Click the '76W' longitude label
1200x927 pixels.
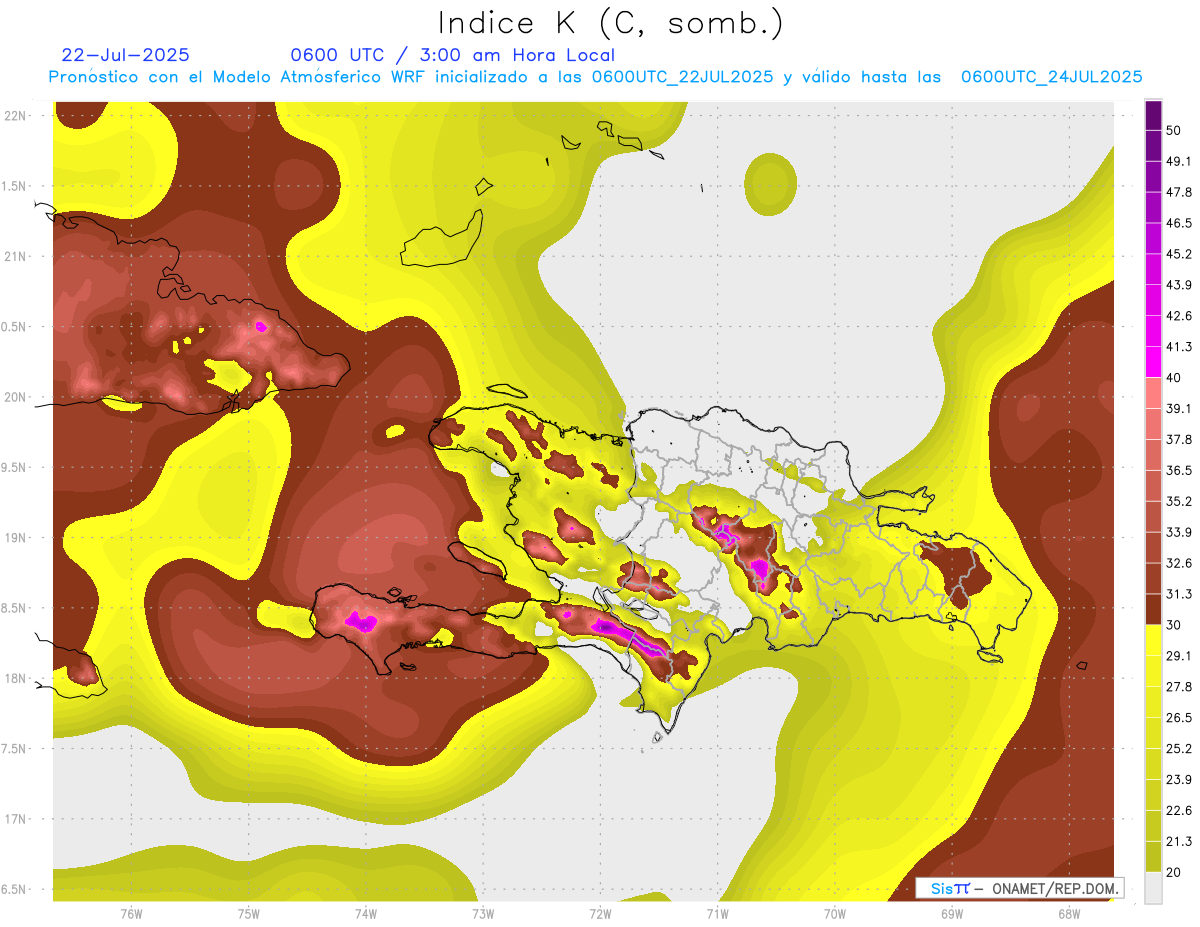131,913
